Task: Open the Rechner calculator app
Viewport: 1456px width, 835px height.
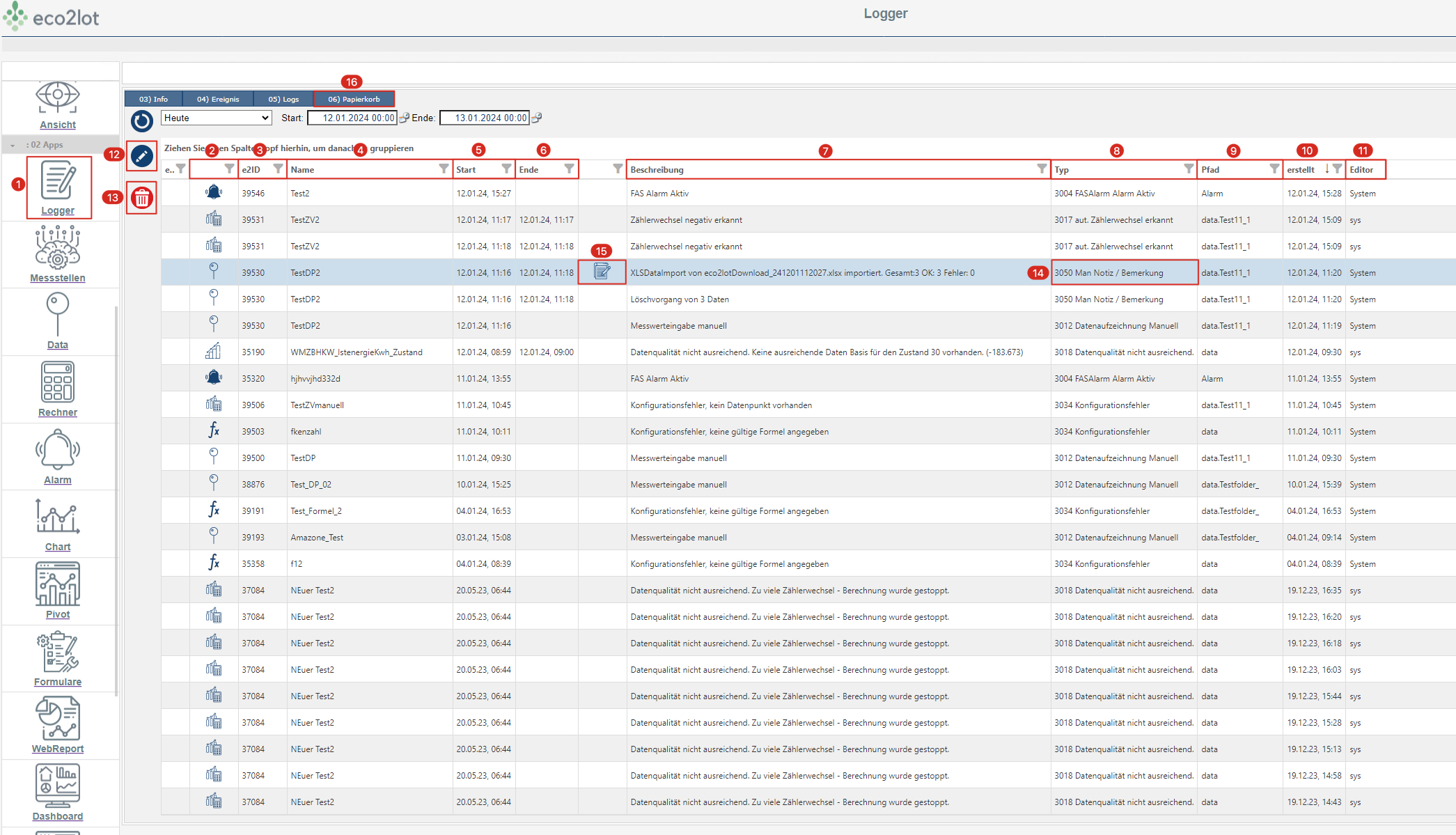Action: pos(58,382)
